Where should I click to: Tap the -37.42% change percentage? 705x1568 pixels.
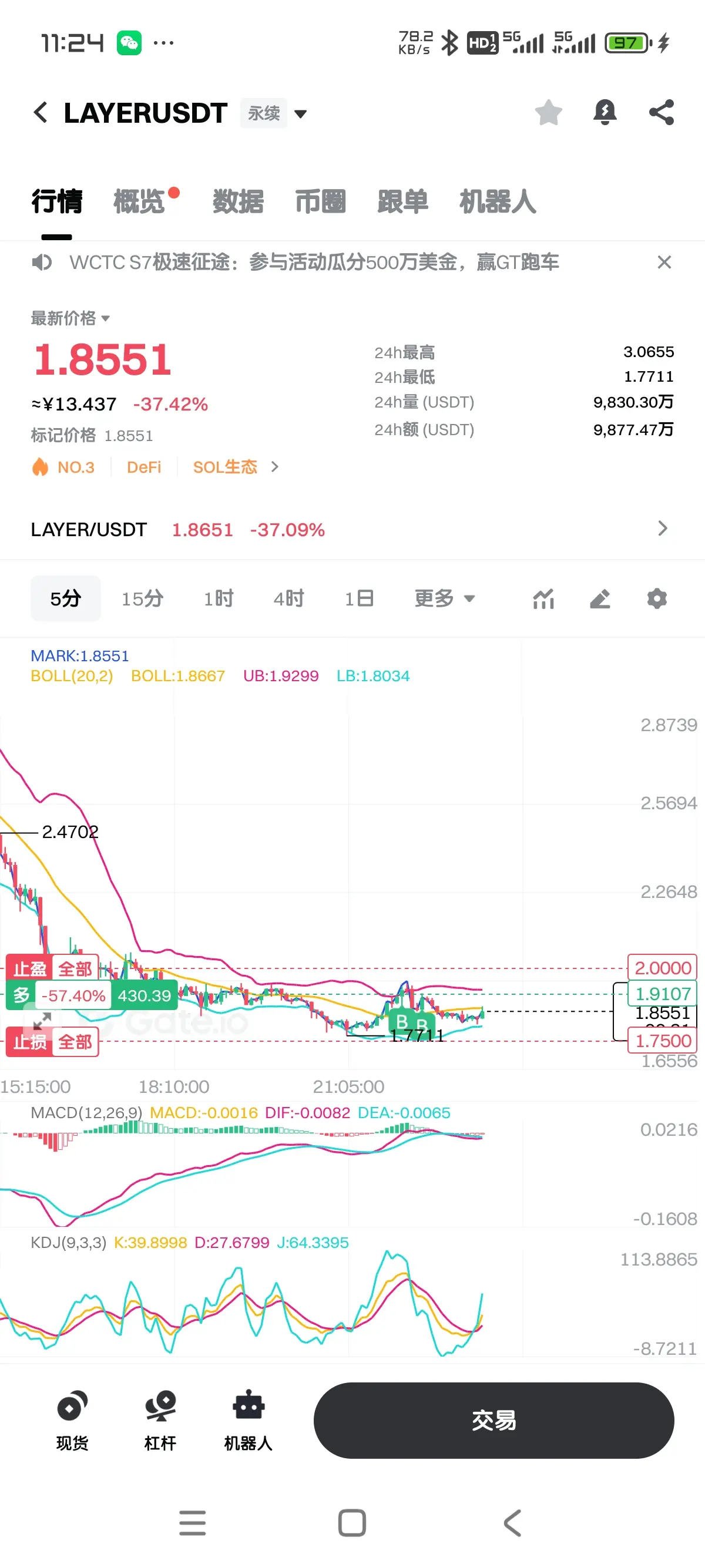170,404
